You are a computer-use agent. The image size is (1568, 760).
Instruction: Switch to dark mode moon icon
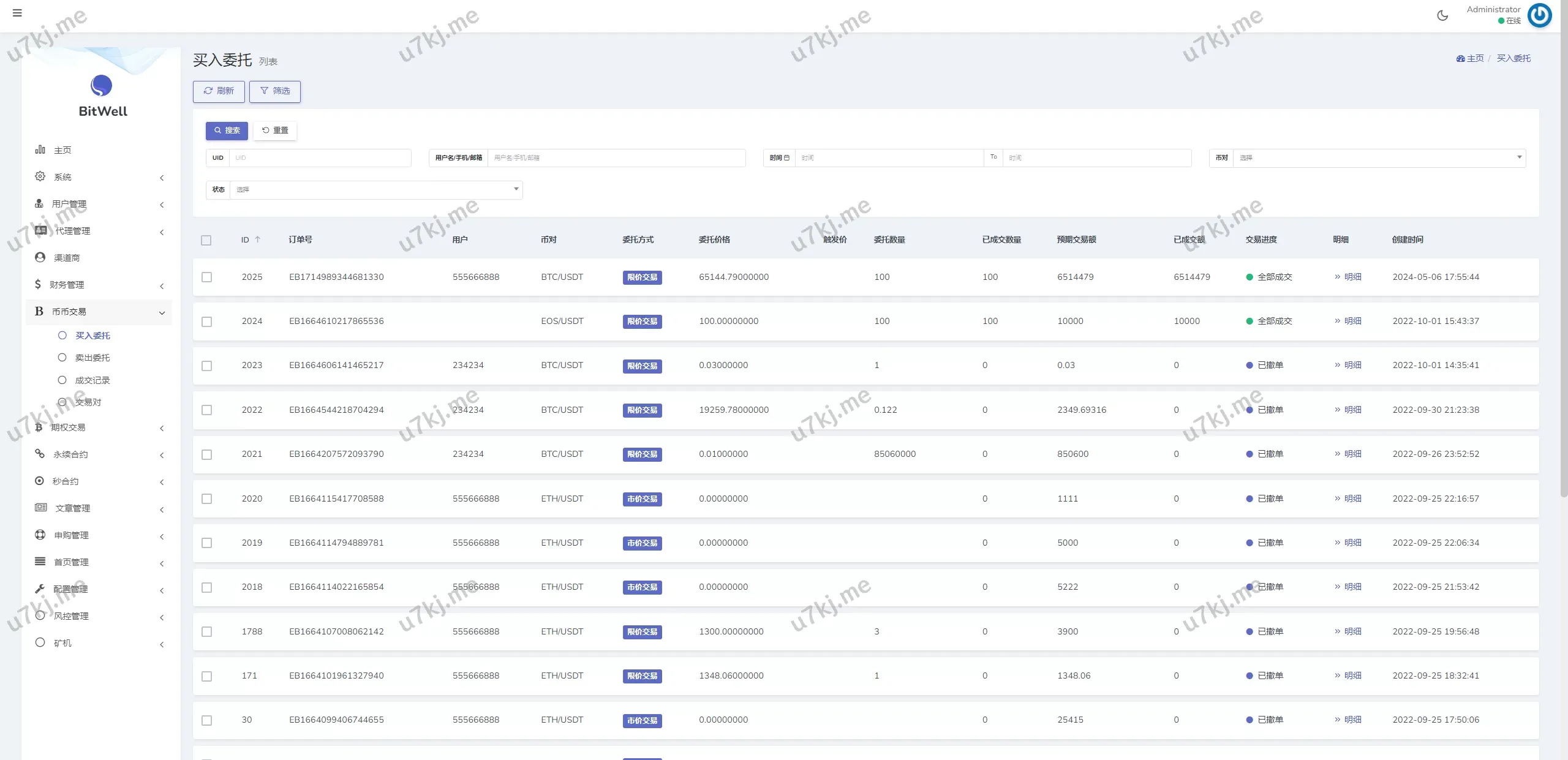point(1442,16)
